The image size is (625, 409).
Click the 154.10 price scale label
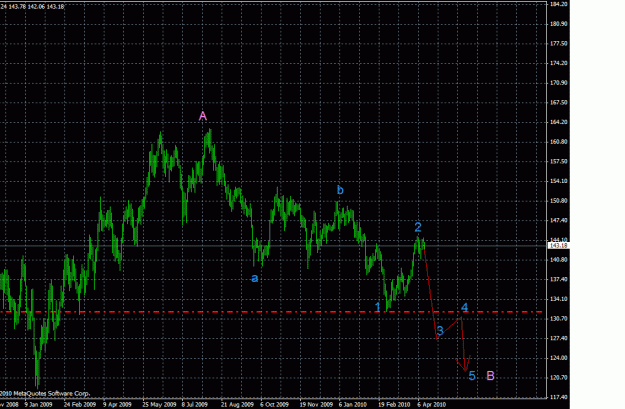pos(558,181)
